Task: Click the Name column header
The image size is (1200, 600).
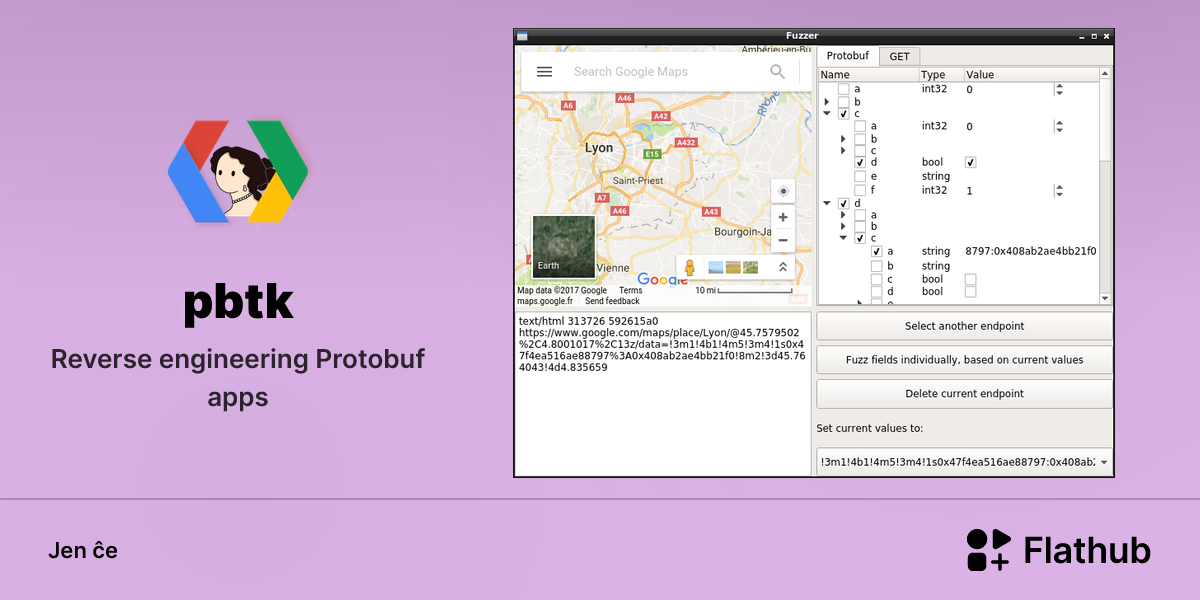Action: 869,75
